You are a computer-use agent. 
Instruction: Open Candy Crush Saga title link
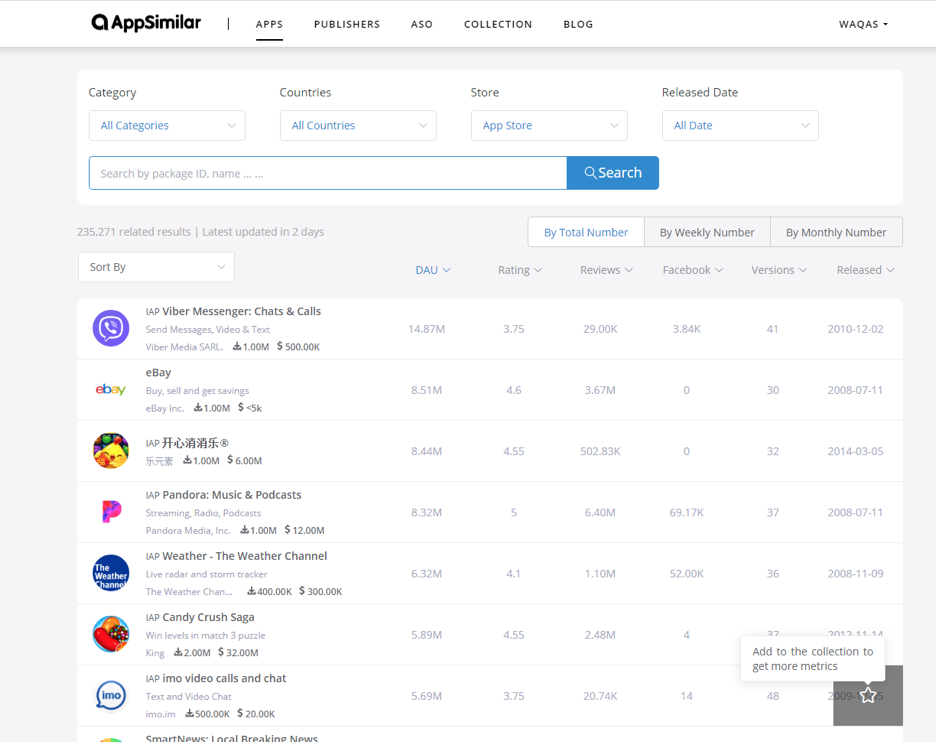coord(208,617)
